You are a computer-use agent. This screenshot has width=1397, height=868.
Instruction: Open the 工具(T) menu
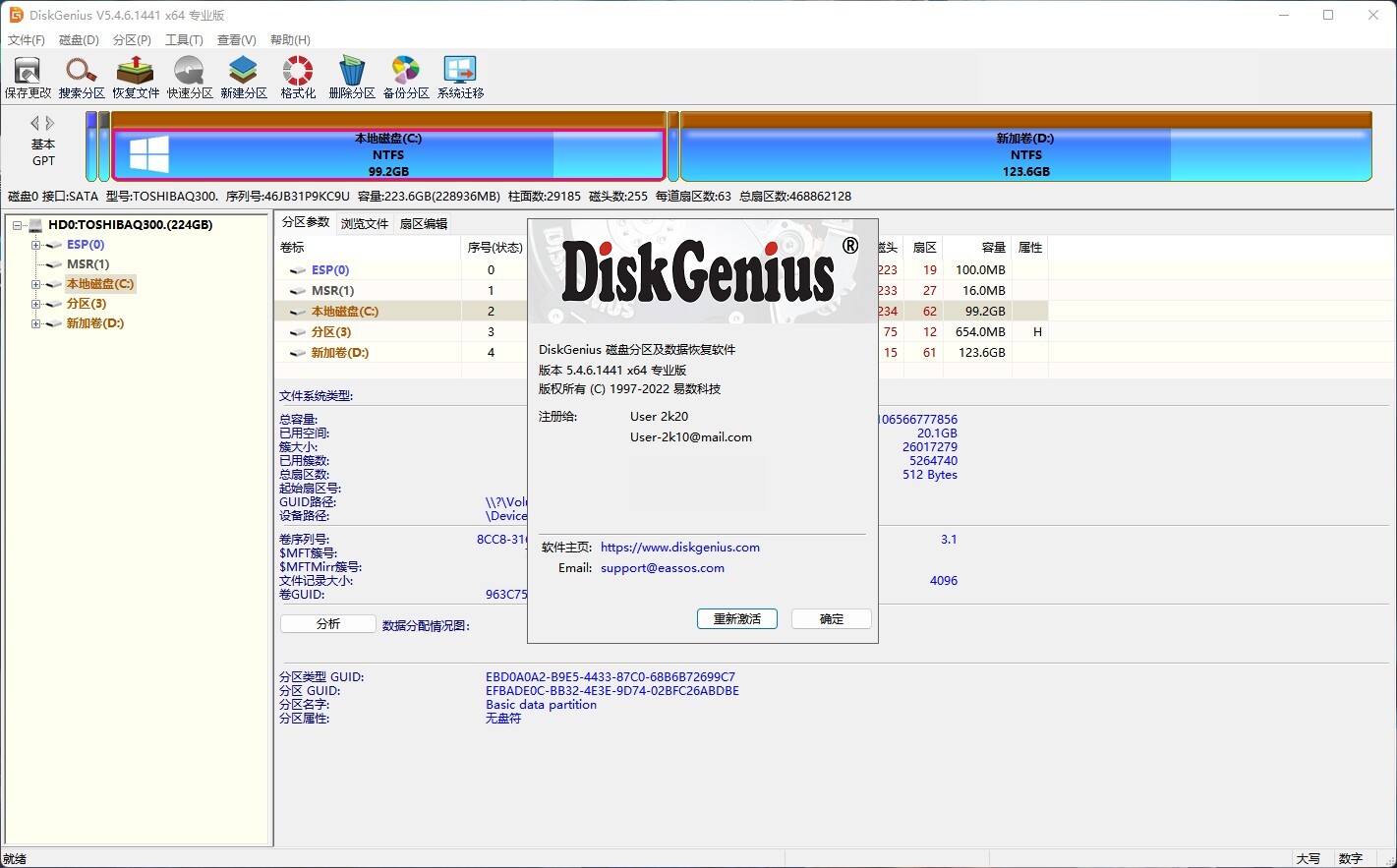(x=184, y=40)
